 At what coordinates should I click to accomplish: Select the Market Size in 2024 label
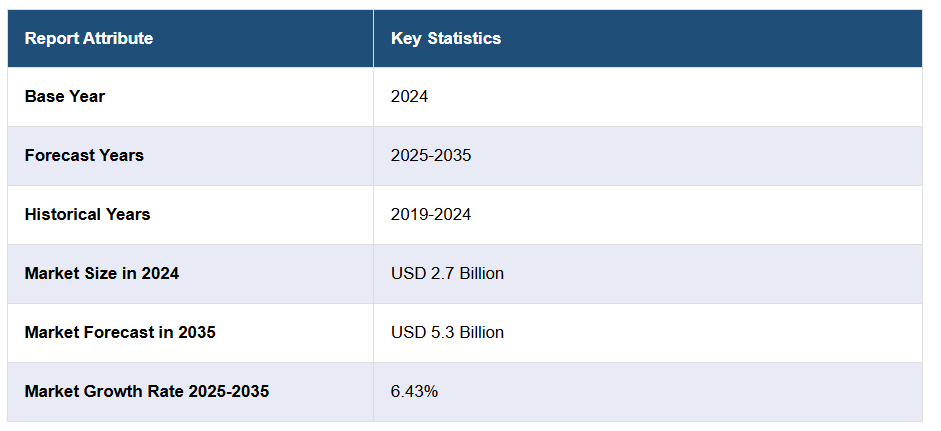click(102, 273)
